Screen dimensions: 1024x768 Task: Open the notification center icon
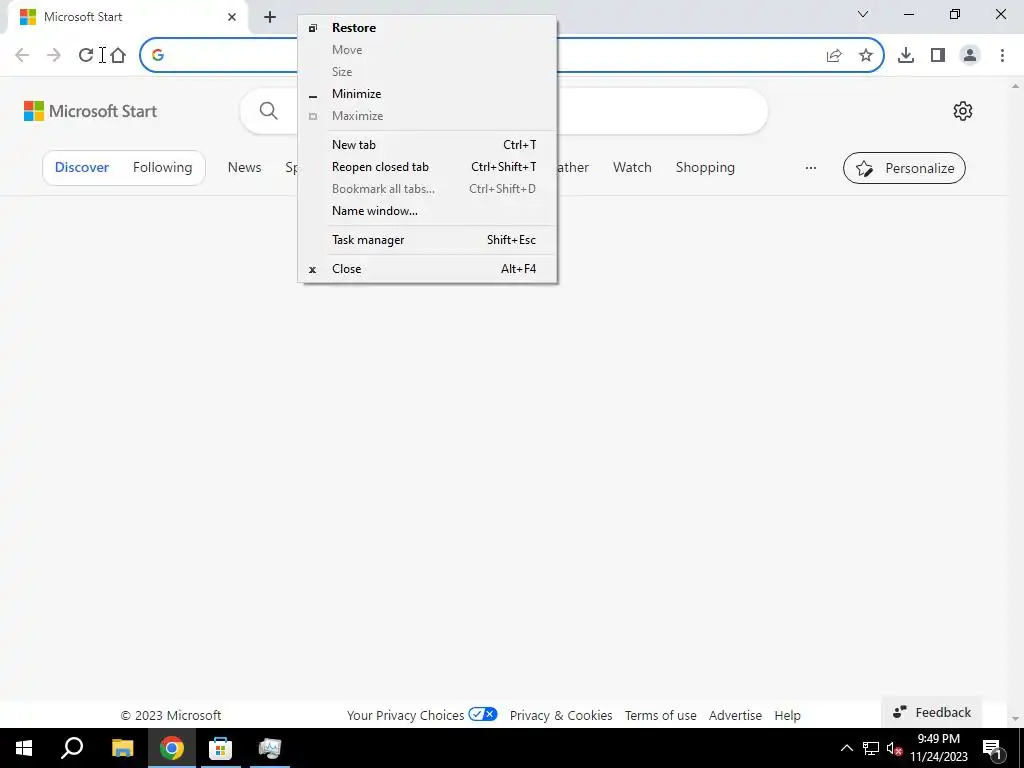point(993,749)
